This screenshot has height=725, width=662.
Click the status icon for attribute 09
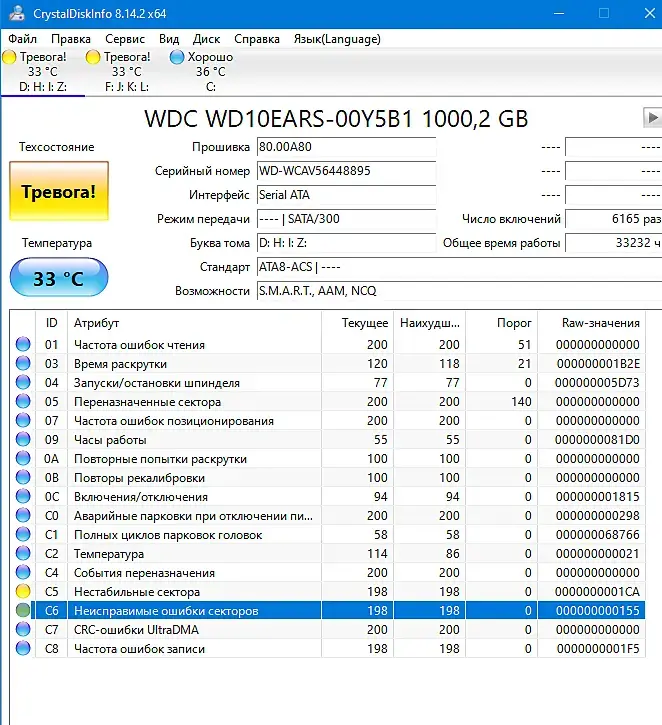coord(23,439)
